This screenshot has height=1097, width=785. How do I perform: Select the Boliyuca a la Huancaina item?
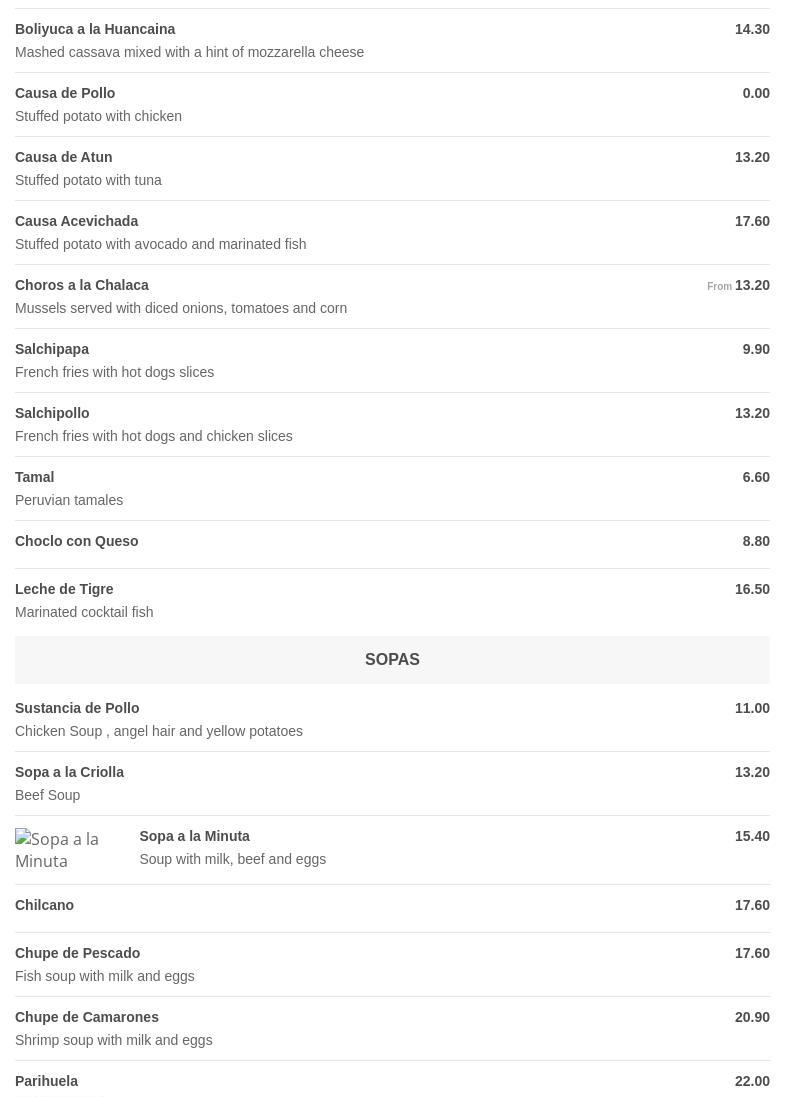tap(95, 29)
